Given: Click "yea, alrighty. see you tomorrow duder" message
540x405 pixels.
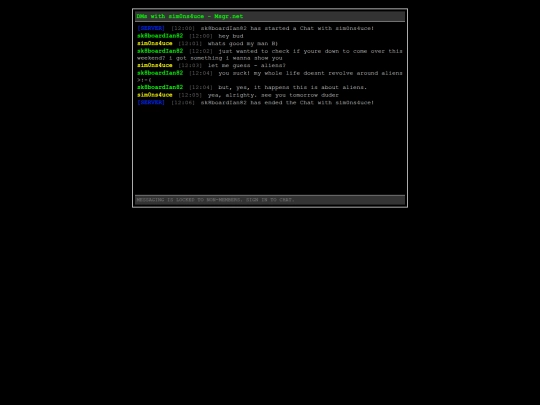Looking at the screenshot, I should (273, 95).
